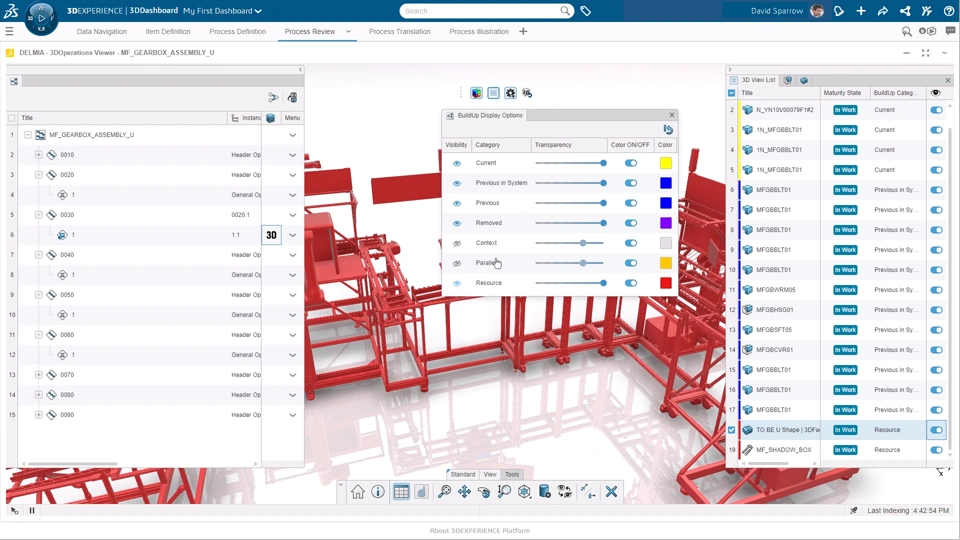
Task: Switch to Process Translation tab
Action: (400, 31)
